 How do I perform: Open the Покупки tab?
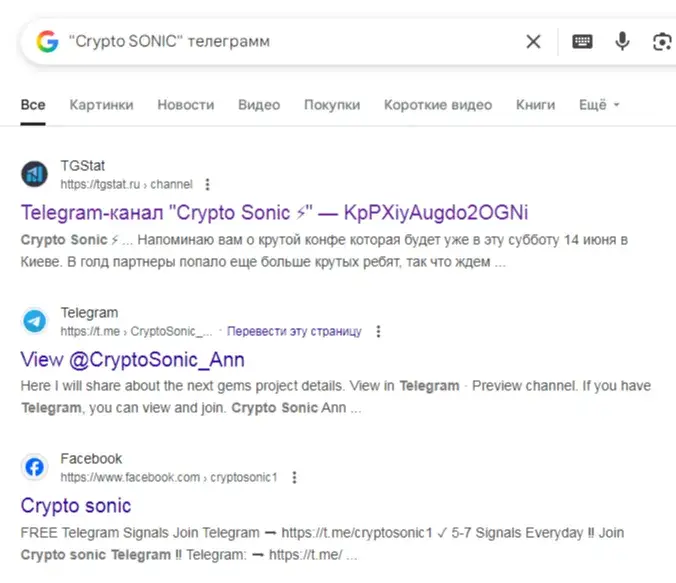[332, 105]
